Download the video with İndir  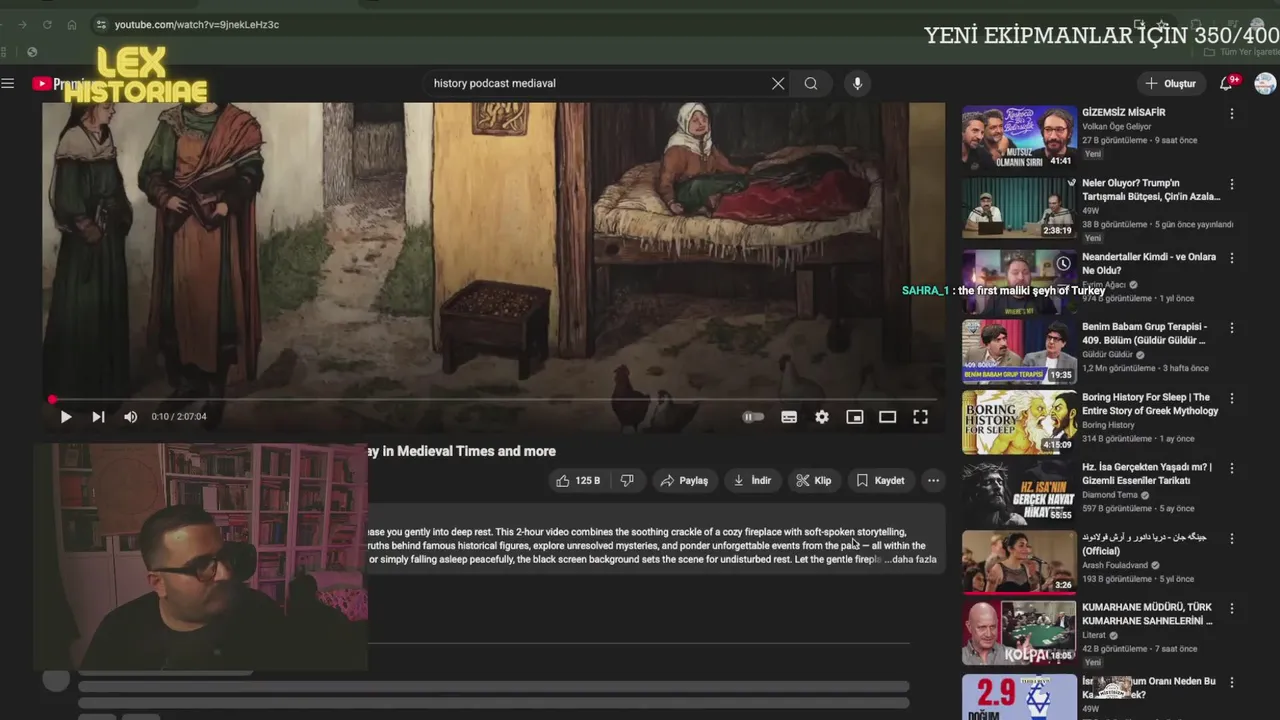pyautogui.click(x=752, y=481)
